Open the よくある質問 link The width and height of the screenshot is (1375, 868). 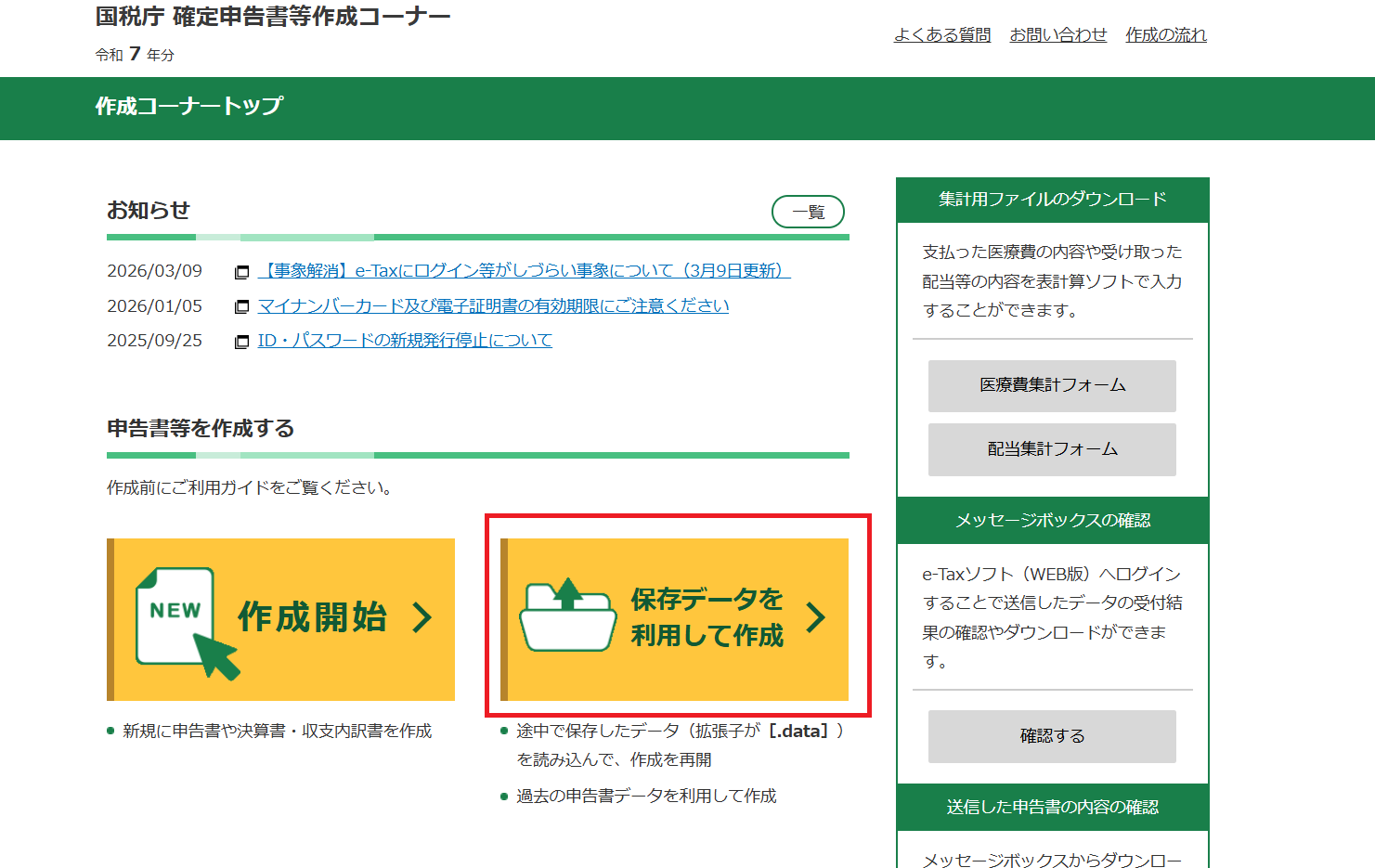[941, 35]
